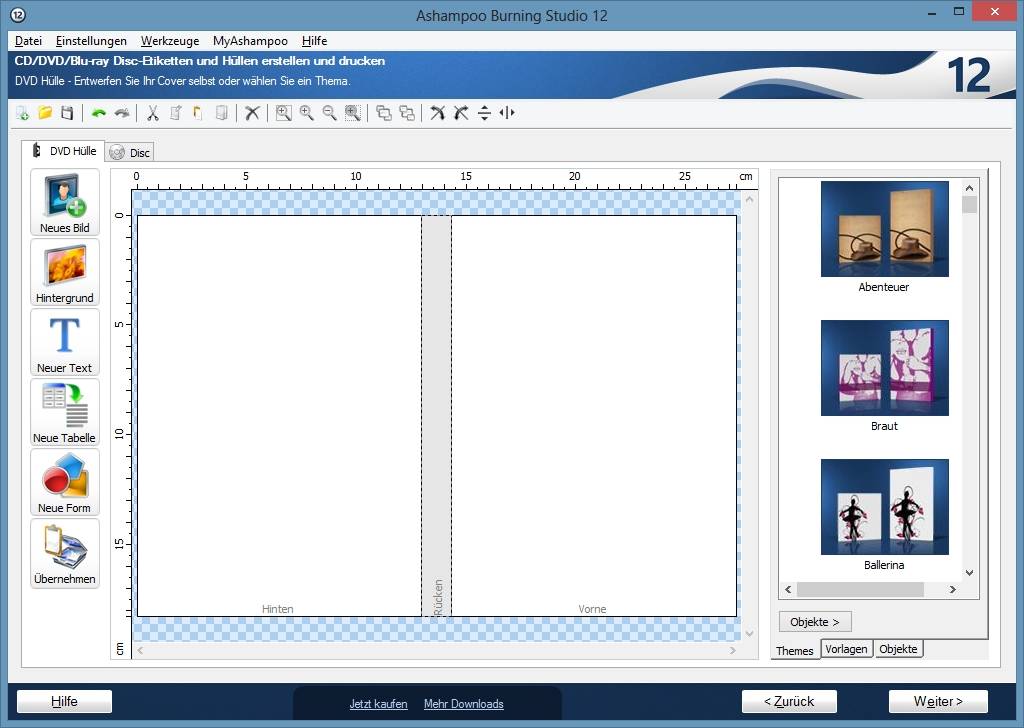
Task: Paste with the yellow clipboard icon
Action: (x=198, y=113)
